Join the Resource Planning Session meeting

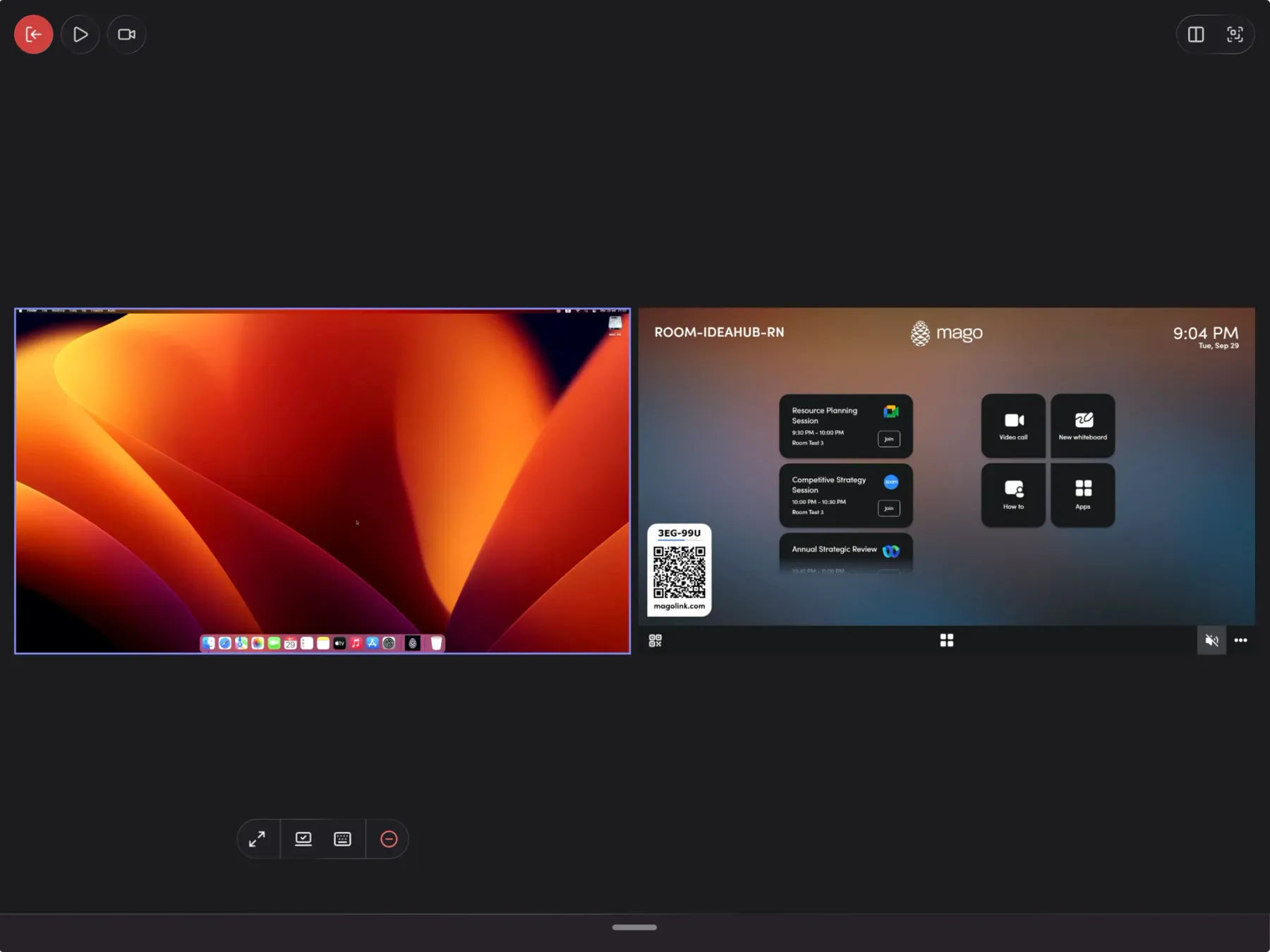coord(889,439)
